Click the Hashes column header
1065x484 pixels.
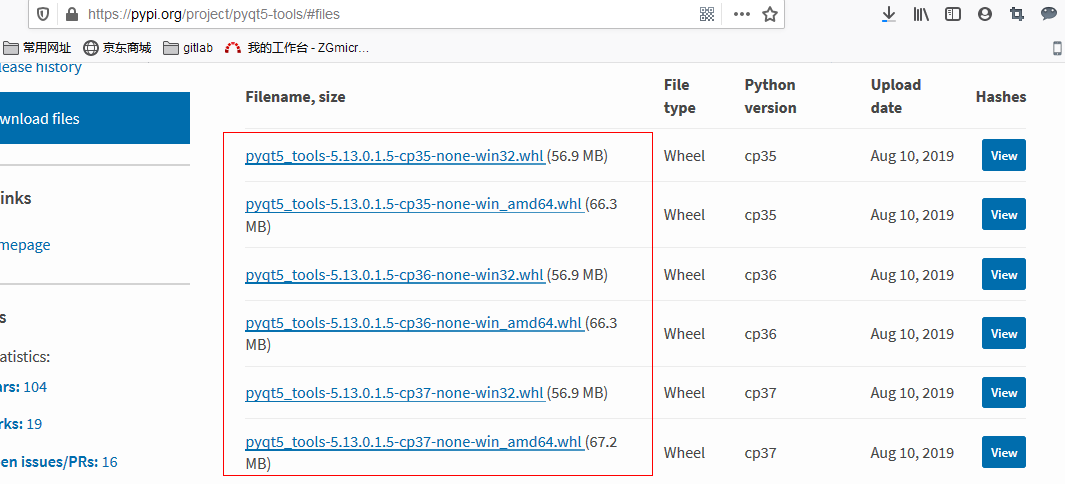1000,96
